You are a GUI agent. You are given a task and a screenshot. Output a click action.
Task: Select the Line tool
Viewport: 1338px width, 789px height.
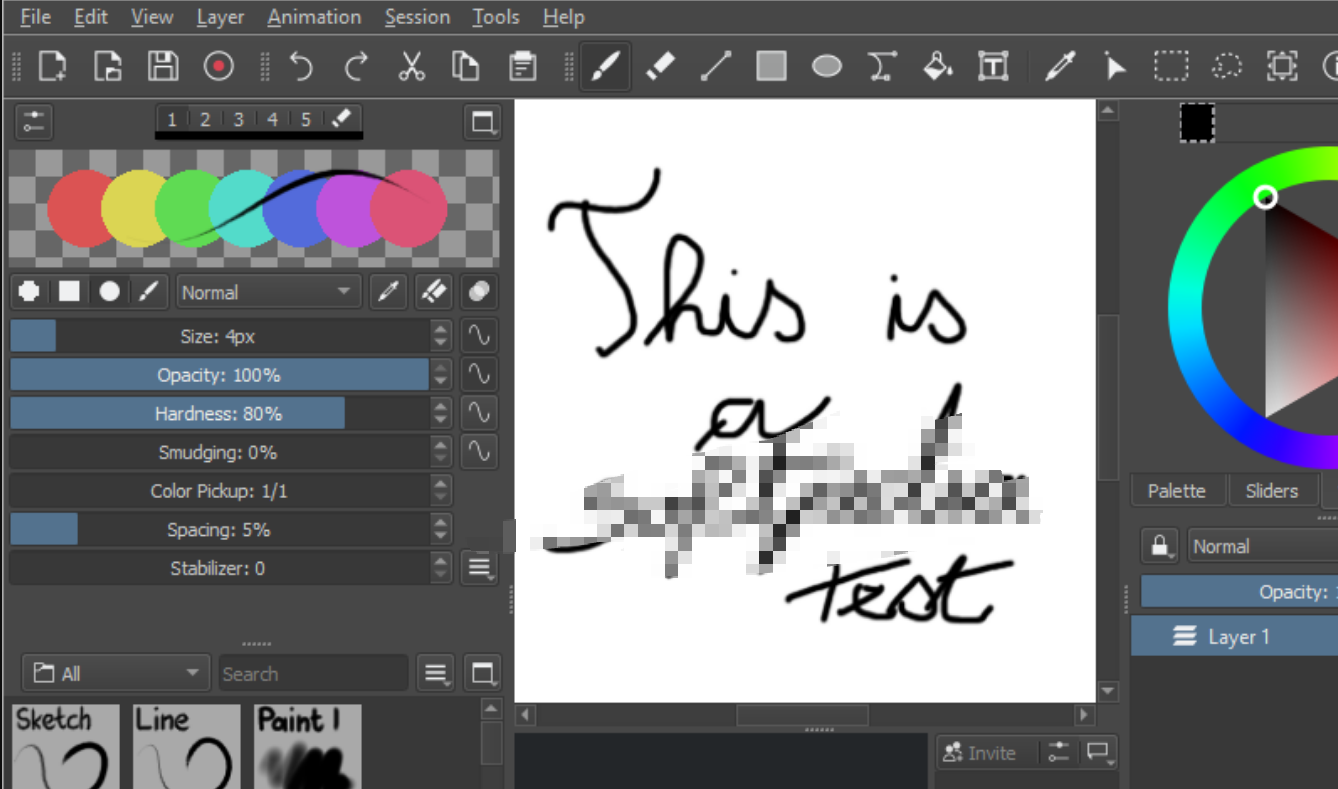tap(716, 66)
